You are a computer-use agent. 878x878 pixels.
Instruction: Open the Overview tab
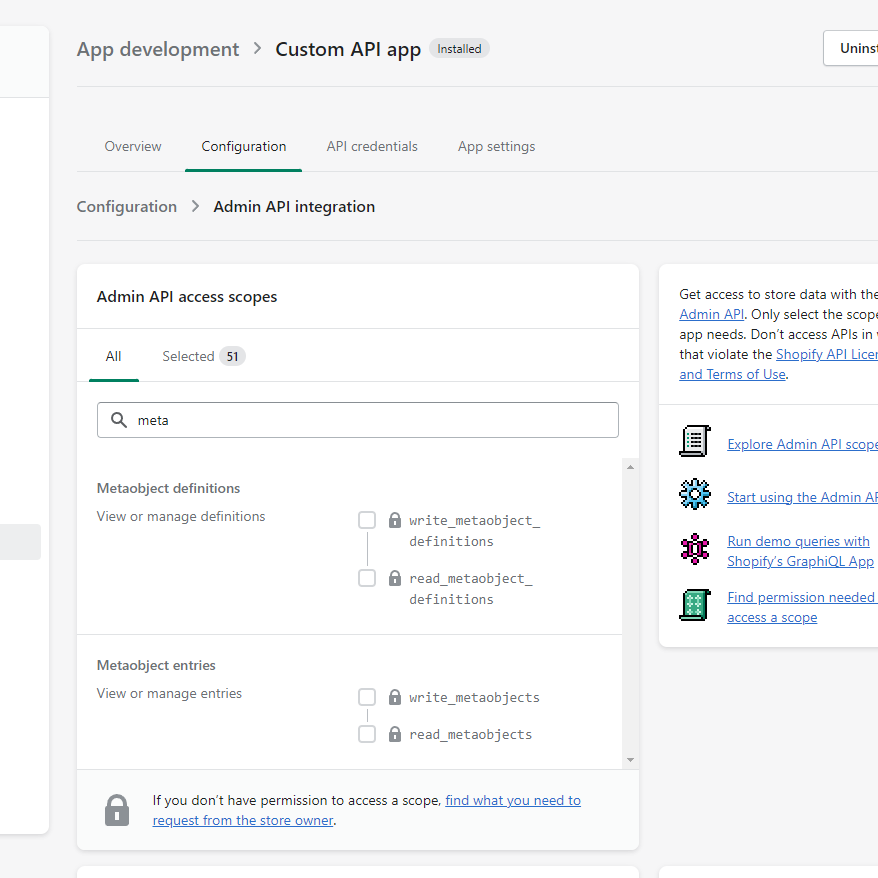tap(133, 147)
